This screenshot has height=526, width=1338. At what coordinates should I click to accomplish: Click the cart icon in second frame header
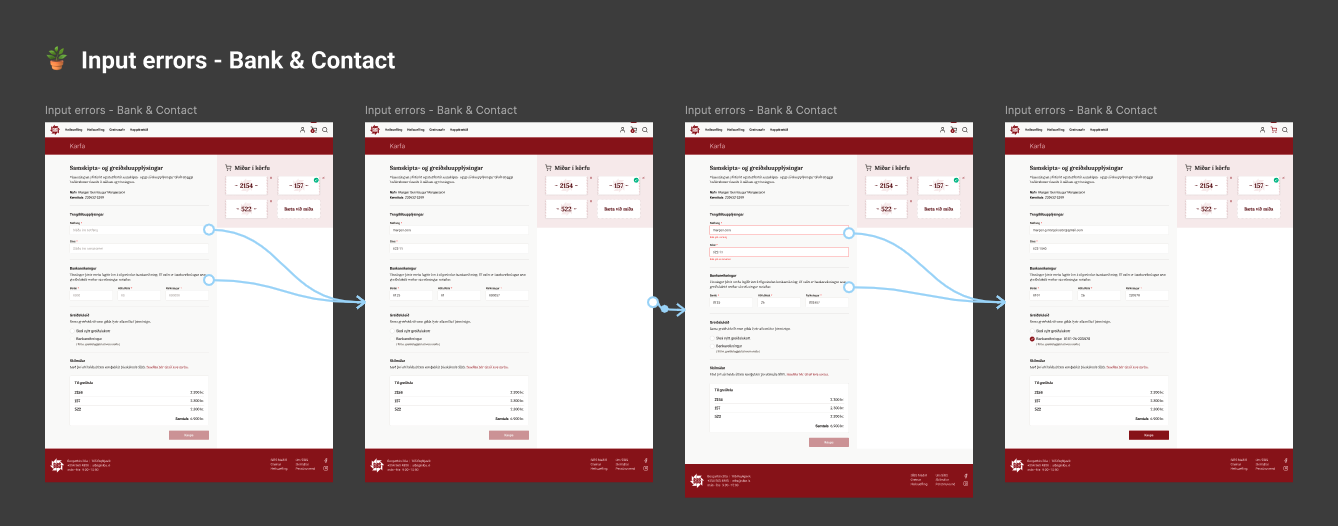633,130
